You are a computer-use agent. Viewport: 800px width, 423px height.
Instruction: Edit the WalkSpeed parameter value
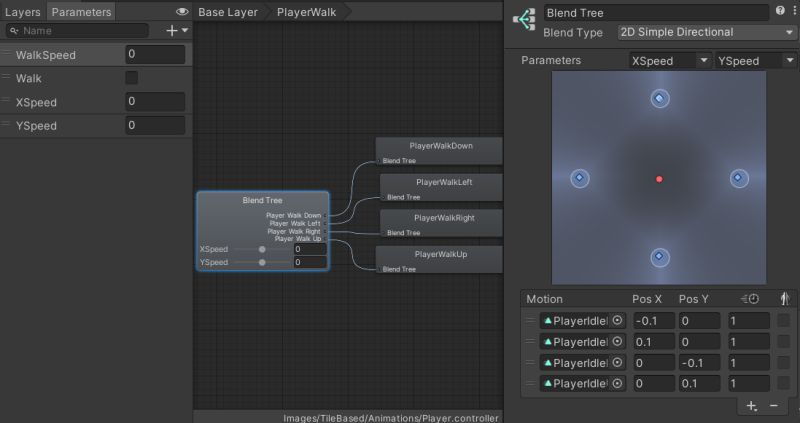pyautogui.click(x=155, y=54)
